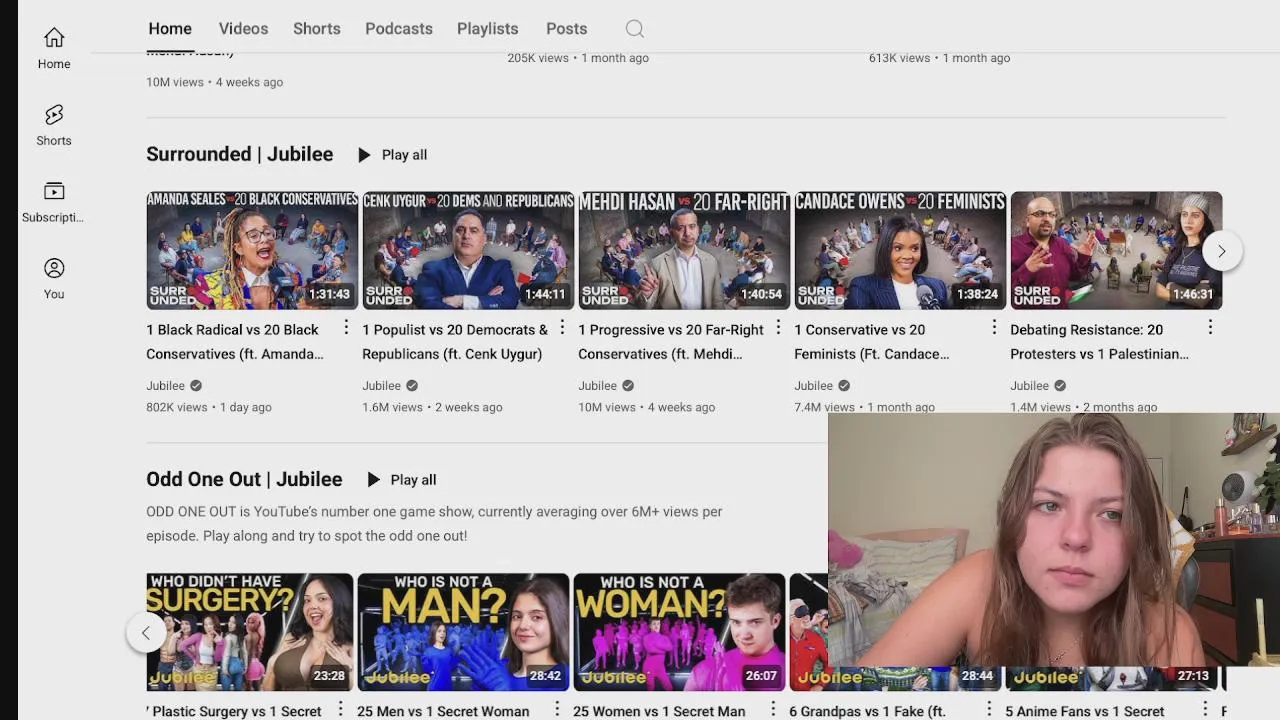Image resolution: width=1280 pixels, height=720 pixels.
Task: Open the title '5 Anime Fans vs 1 Secret'
Action: click(1084, 711)
